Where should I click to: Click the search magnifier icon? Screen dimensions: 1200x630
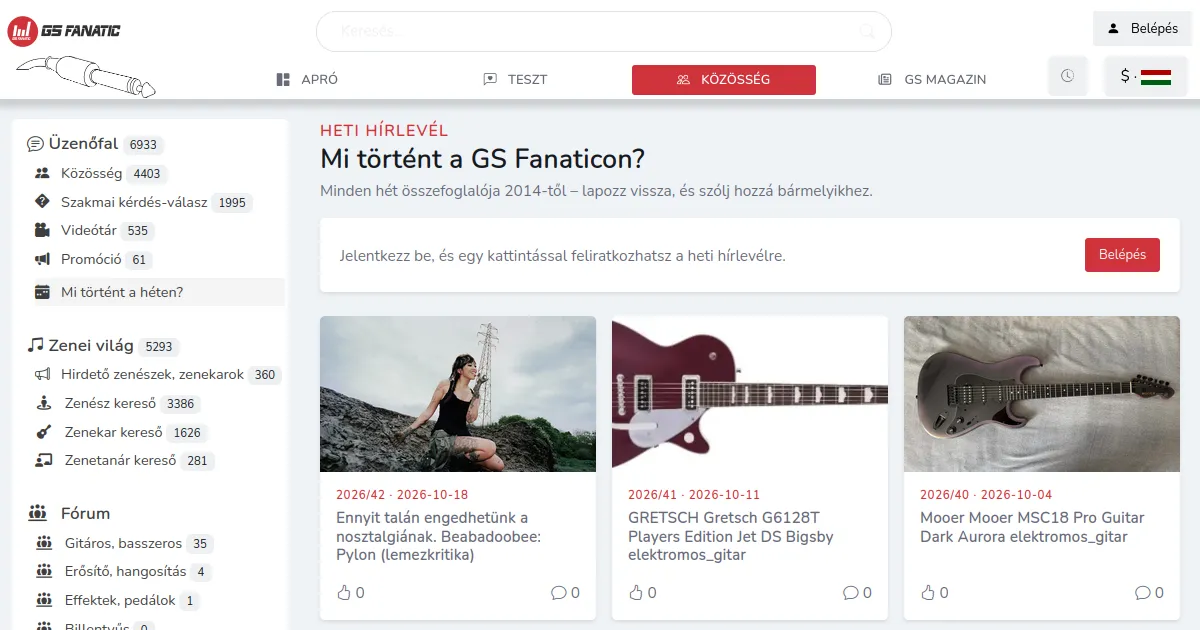tap(867, 32)
